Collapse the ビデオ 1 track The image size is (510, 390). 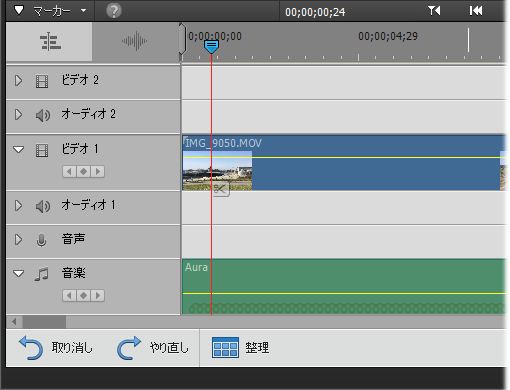point(18,149)
